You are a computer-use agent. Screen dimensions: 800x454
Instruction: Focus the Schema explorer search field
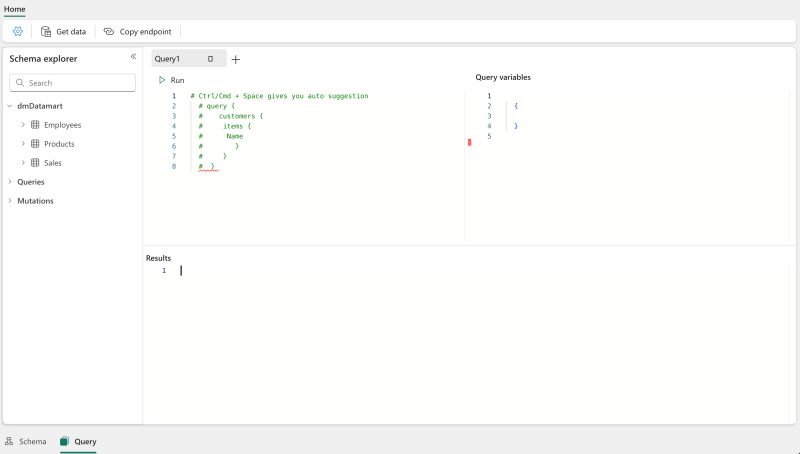pyautogui.click(x=72, y=83)
